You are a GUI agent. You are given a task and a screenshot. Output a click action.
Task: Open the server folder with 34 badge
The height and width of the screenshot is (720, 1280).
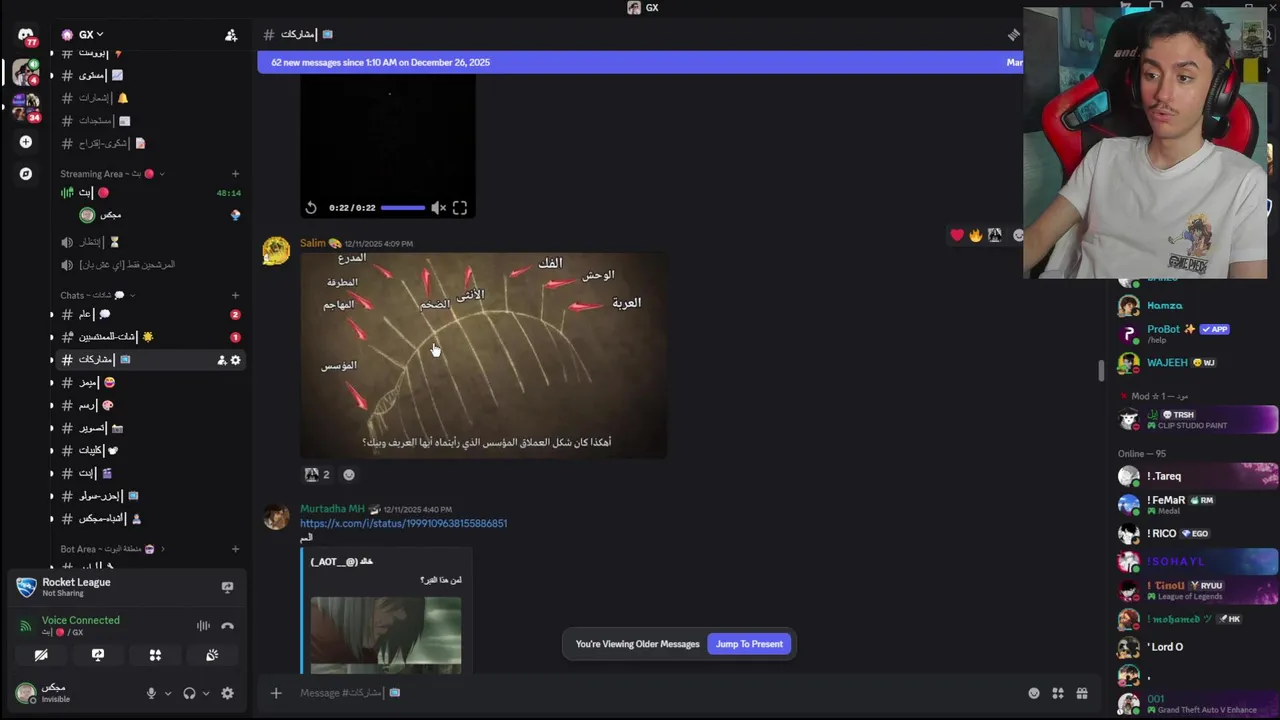tap(26, 107)
